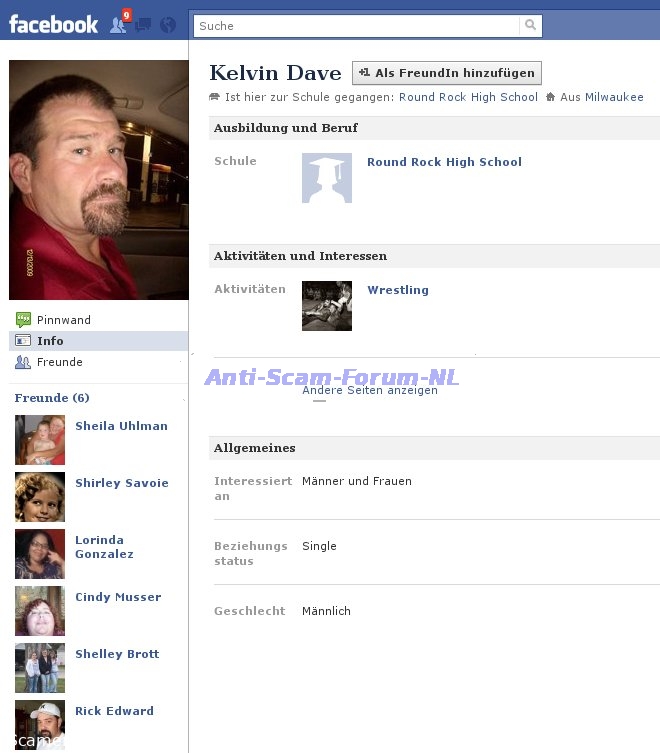Click the graduation cap school icon
660x753 pixels.
pos(327,178)
